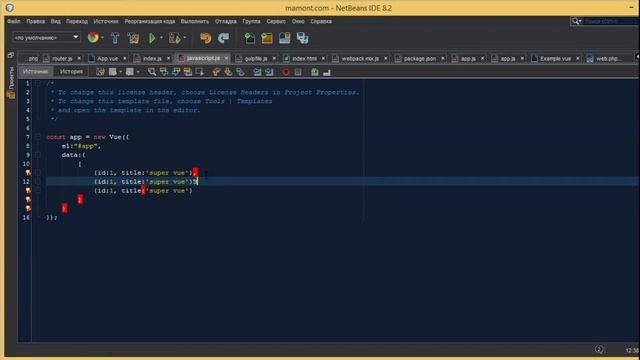The image size is (640, 360).
Task: Open the Chrome browser selection icon
Action: pos(93,38)
